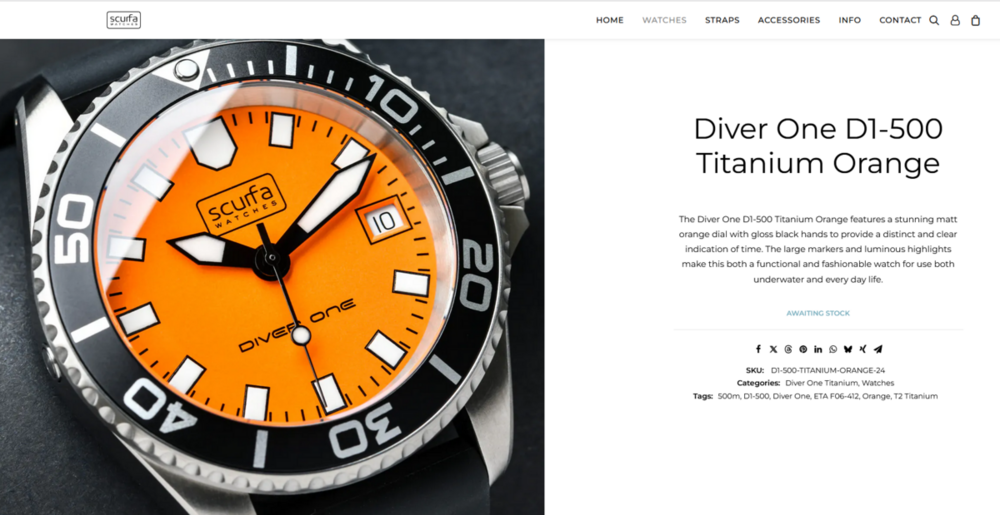Open the ACCESSORIES menu item
The image size is (1000, 515).
pos(789,20)
